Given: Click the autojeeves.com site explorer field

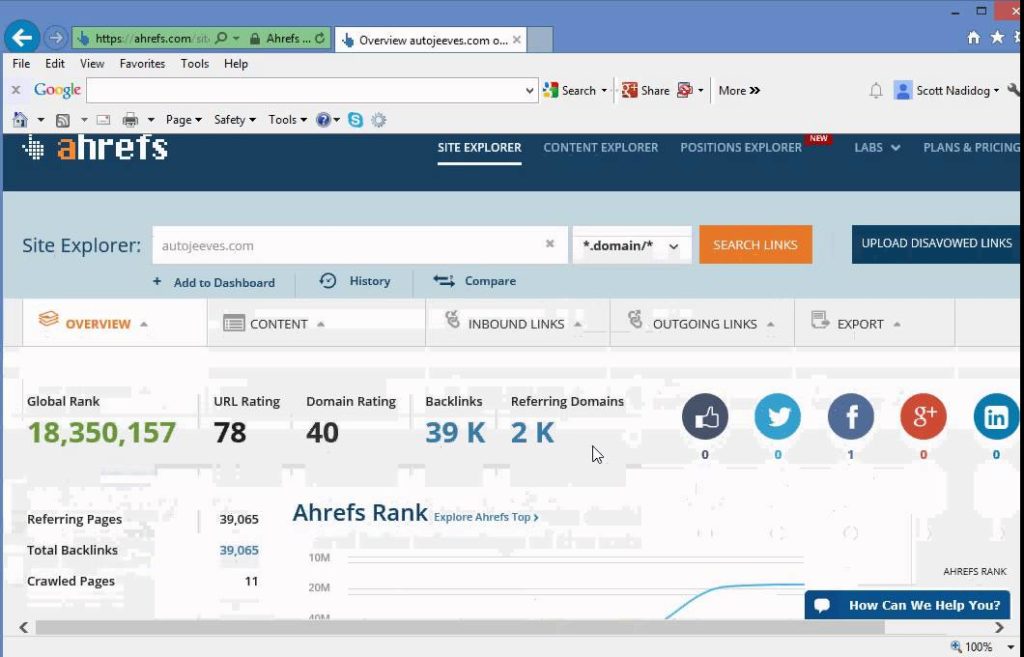Looking at the screenshot, I should (360, 246).
